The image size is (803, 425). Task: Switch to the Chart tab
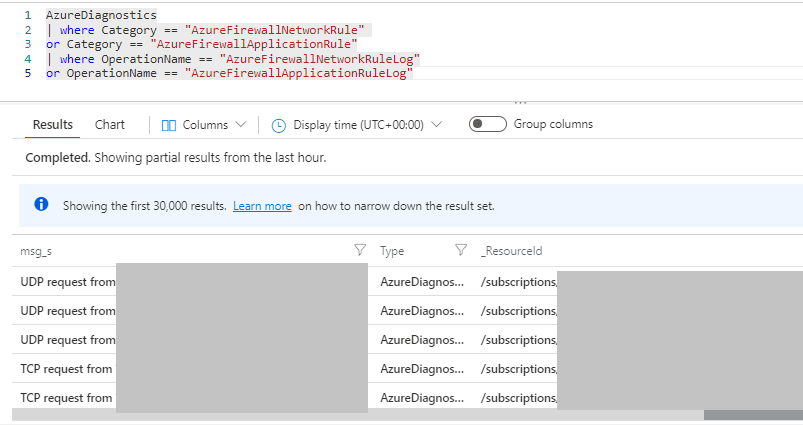coord(110,125)
